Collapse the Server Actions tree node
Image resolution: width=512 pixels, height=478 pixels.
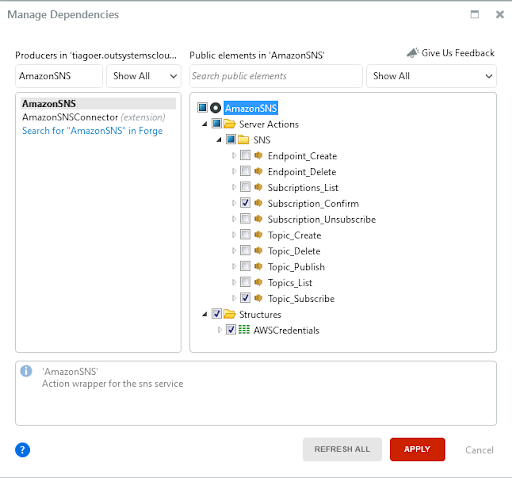click(205, 124)
